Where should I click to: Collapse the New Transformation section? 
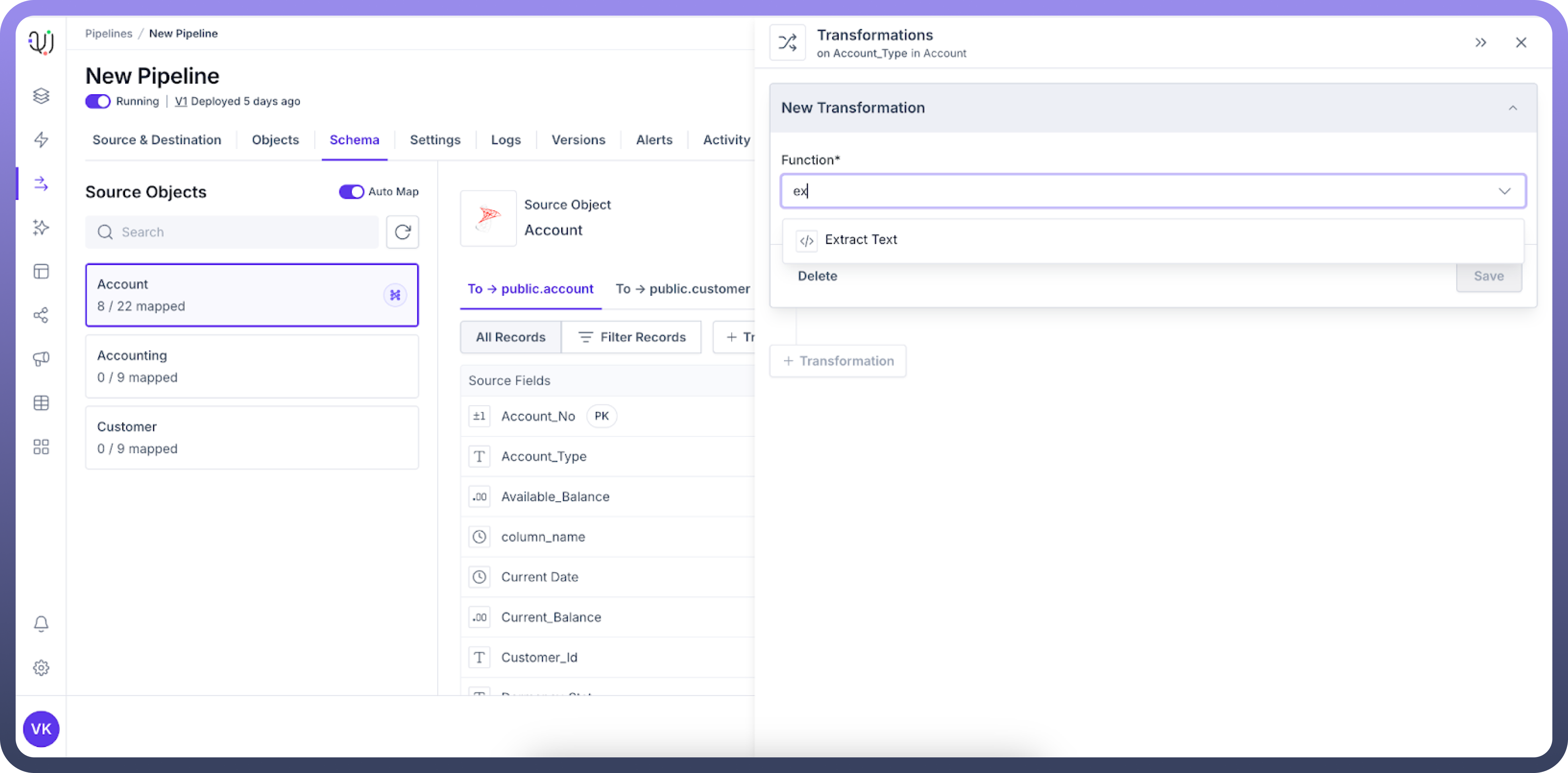coord(1512,107)
